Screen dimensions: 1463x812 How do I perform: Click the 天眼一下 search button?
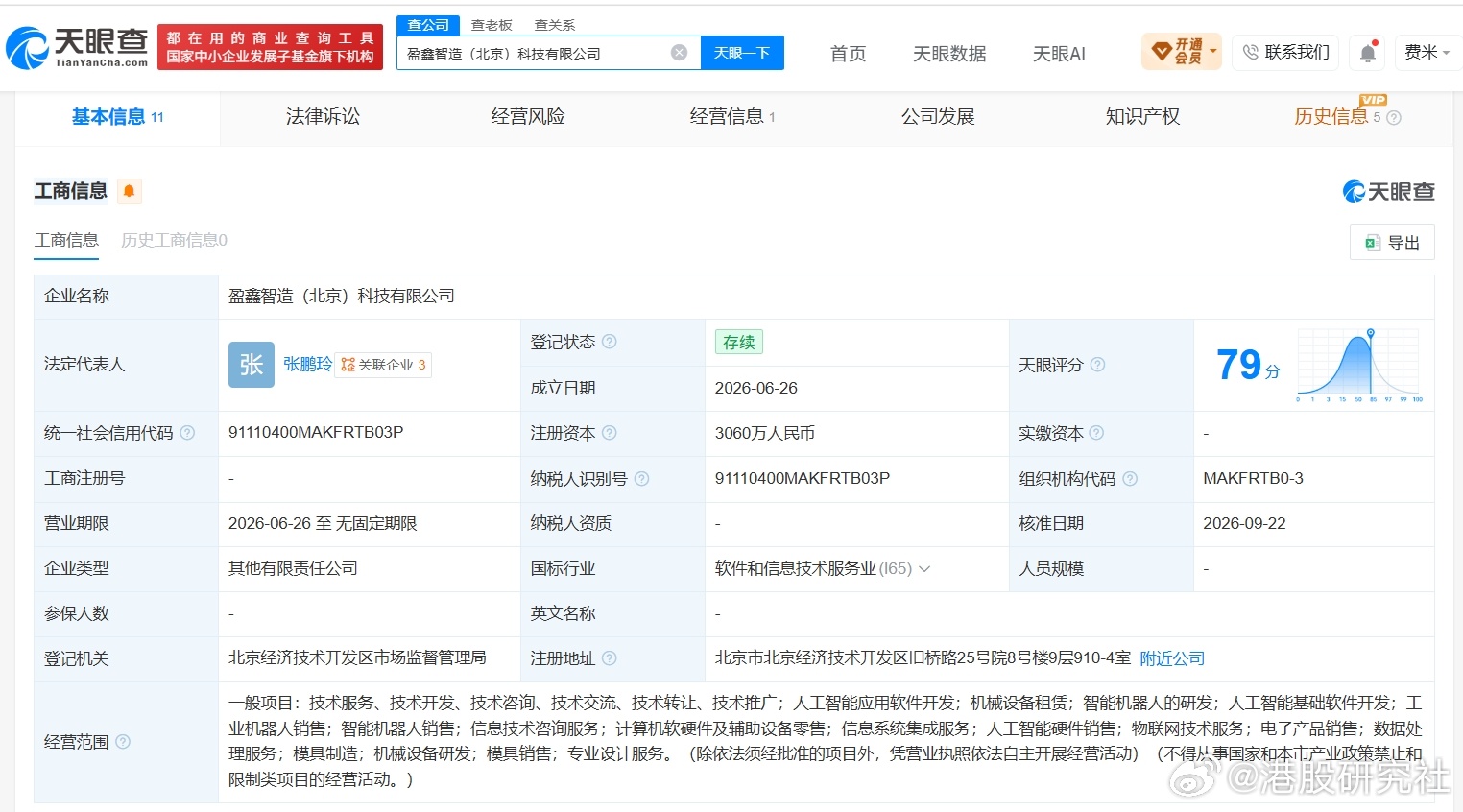[742, 53]
